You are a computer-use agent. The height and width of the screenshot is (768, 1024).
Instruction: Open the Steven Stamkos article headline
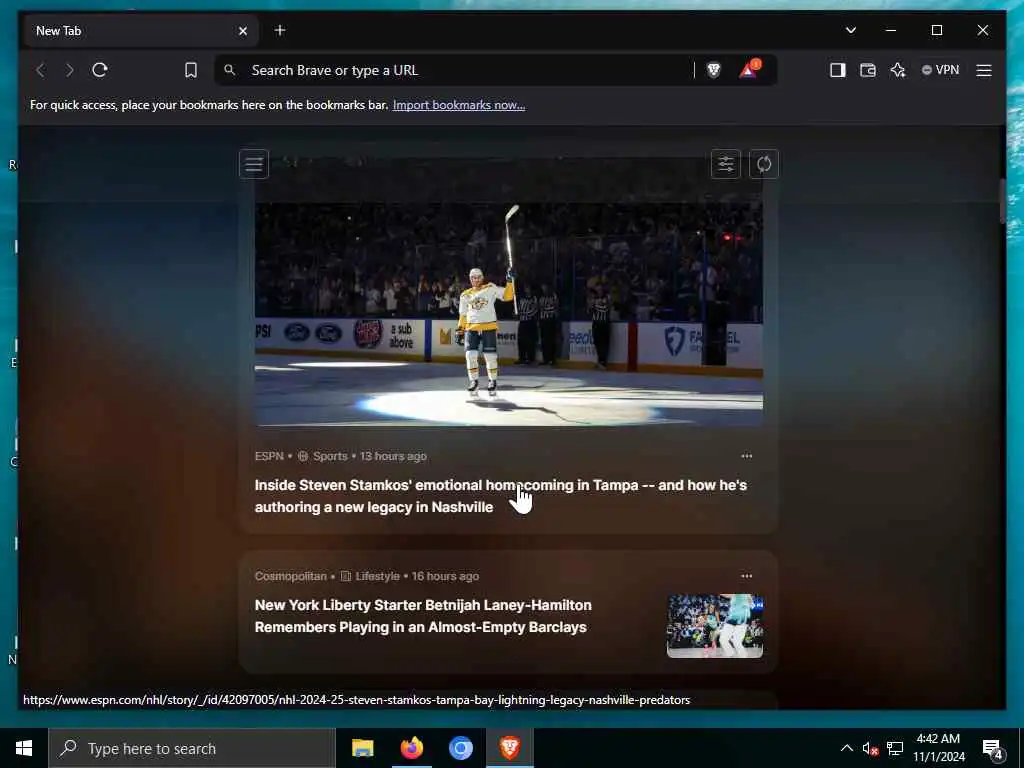coord(500,496)
